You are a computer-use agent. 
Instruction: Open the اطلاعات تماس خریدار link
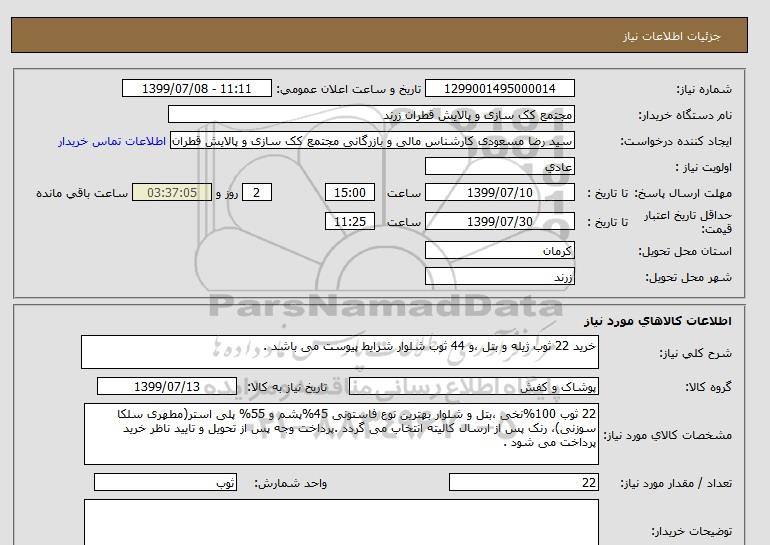pos(113,141)
